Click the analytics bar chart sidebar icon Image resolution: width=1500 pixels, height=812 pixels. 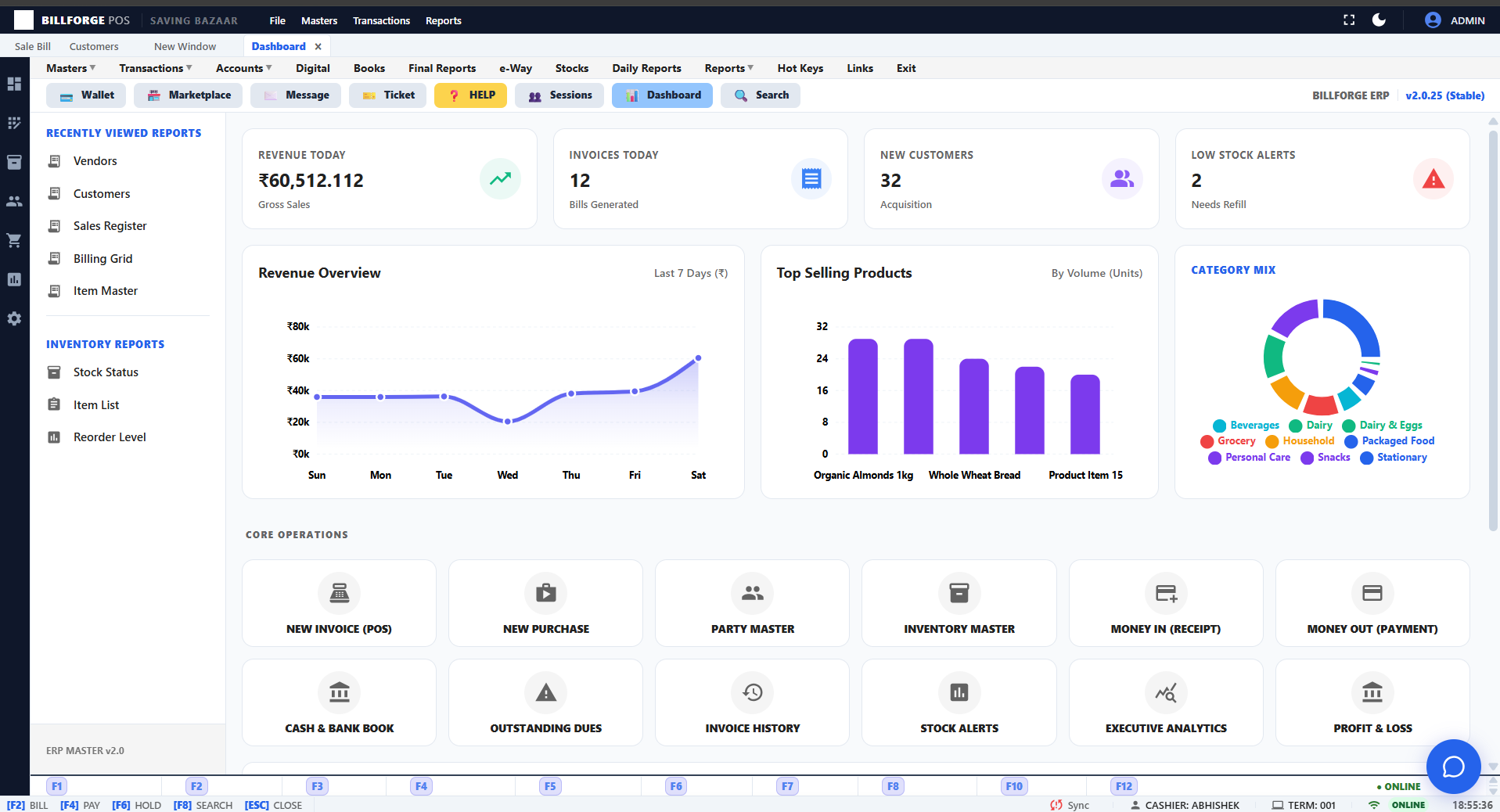click(x=14, y=279)
